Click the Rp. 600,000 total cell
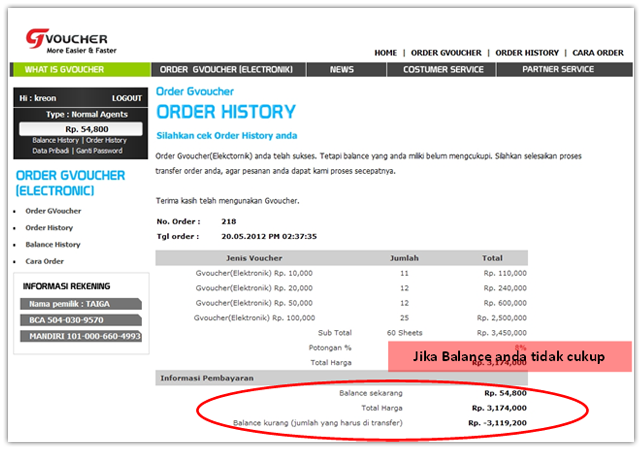This screenshot has height=451, width=640. (x=505, y=303)
